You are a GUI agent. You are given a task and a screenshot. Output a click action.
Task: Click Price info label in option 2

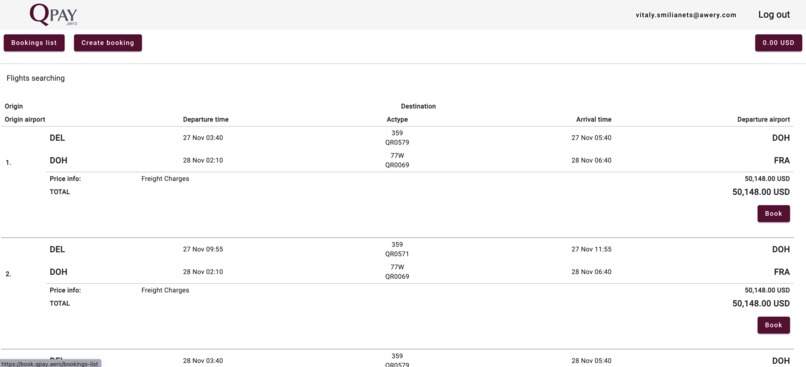65,290
